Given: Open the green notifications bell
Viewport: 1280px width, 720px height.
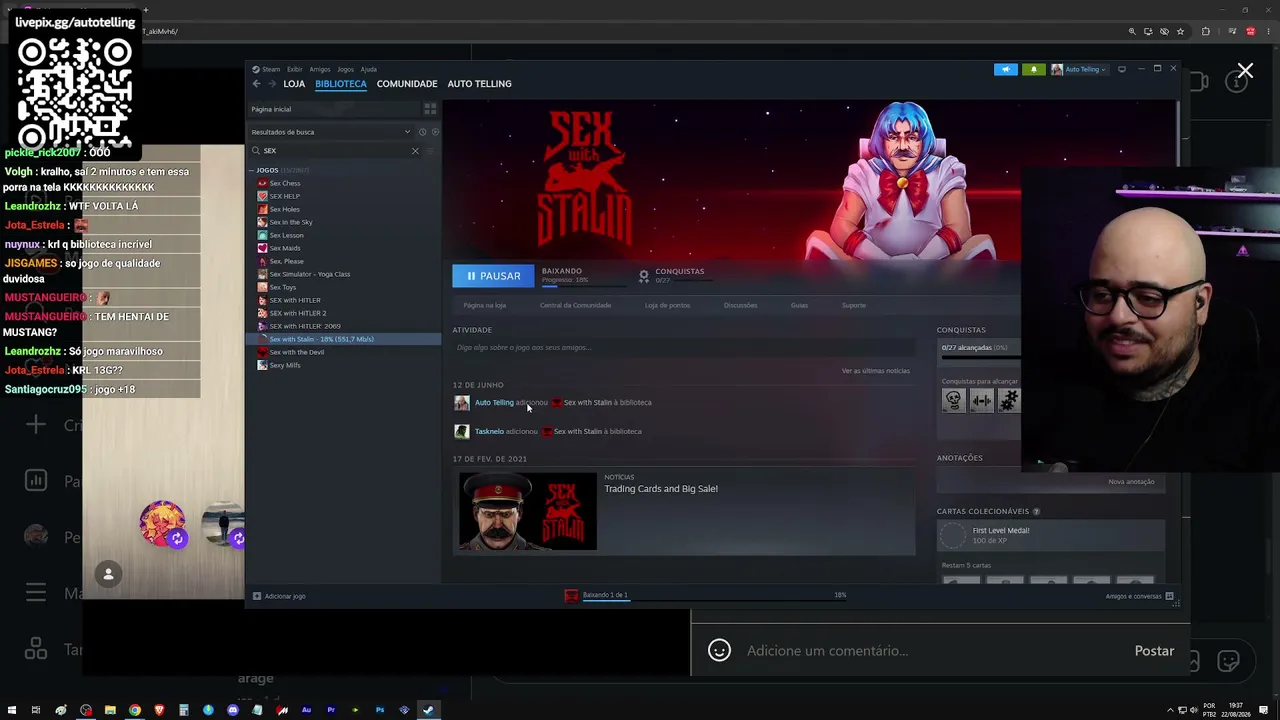Looking at the screenshot, I should click(1033, 69).
